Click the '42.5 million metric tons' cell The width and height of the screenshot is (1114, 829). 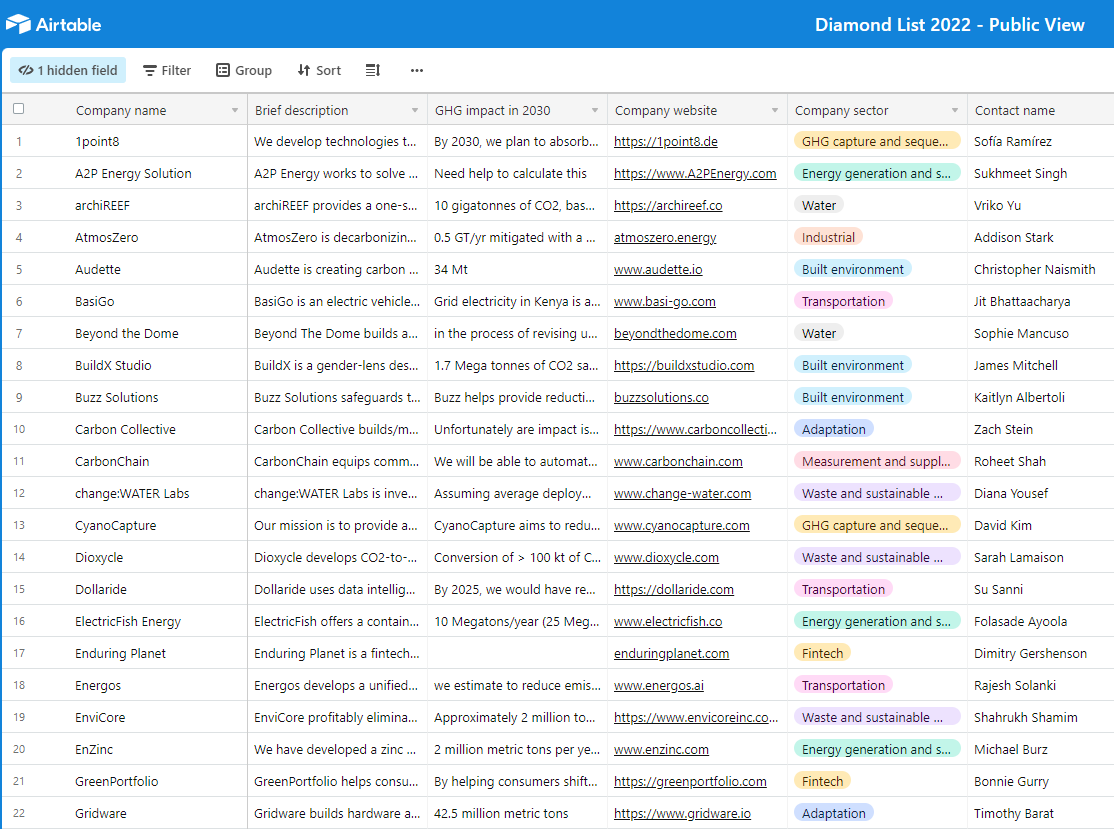(517, 813)
